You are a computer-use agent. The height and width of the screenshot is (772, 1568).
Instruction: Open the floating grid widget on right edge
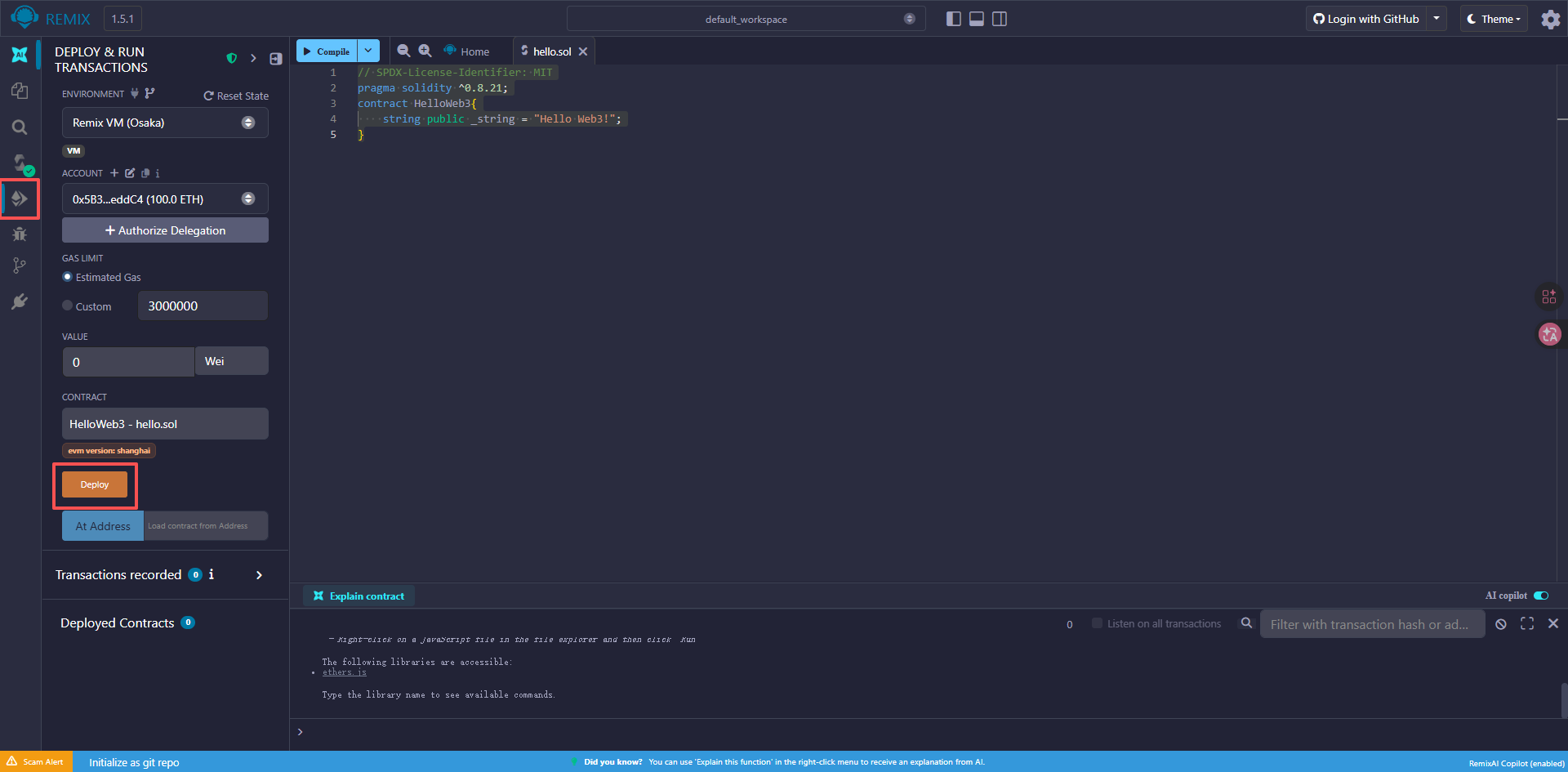pyautogui.click(x=1549, y=297)
